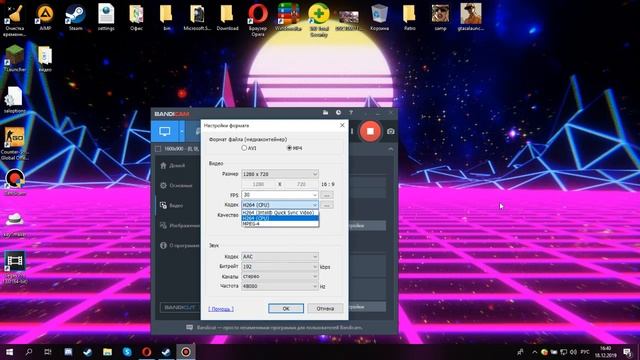Open the FPS dropdown showing 30
The height and width of the screenshot is (360, 640).
coord(280,195)
